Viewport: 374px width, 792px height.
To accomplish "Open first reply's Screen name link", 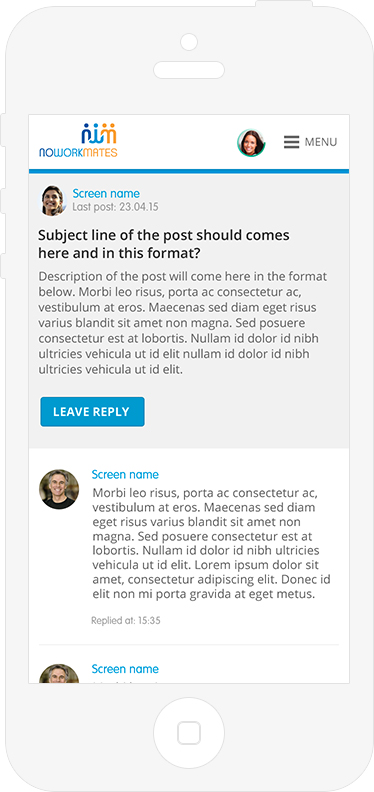I will click(x=125, y=474).
